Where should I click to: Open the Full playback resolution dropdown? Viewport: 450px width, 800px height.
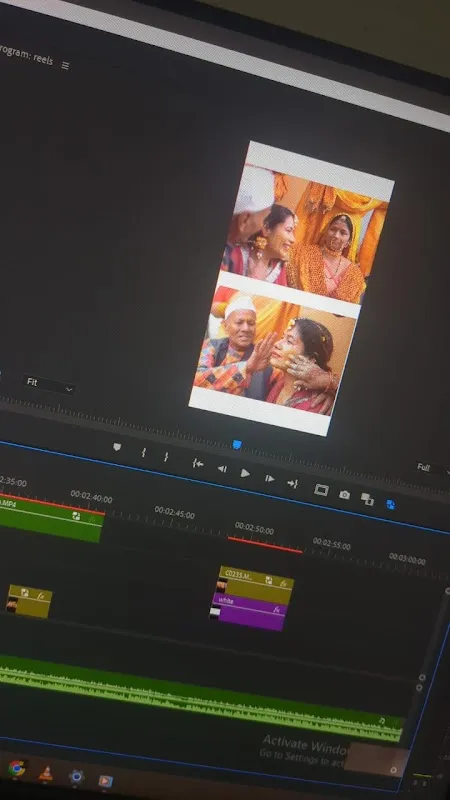(x=433, y=468)
